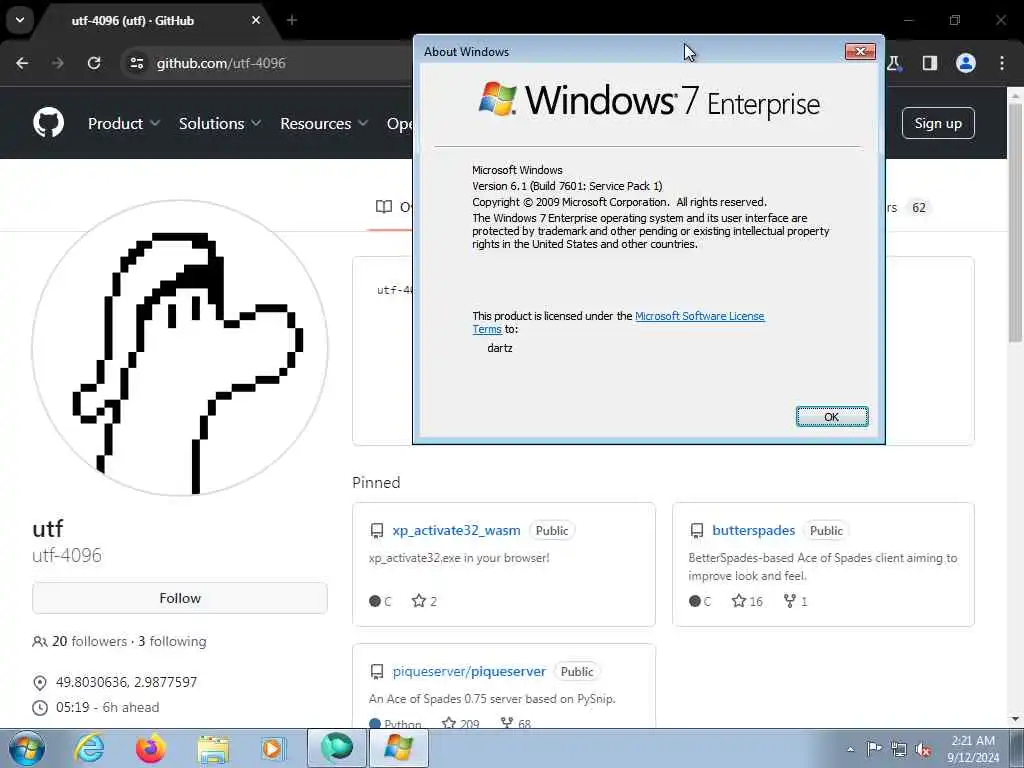Screen dimensions: 1024x768
Task: Switch to the green browser taskbar button
Action: point(336,748)
